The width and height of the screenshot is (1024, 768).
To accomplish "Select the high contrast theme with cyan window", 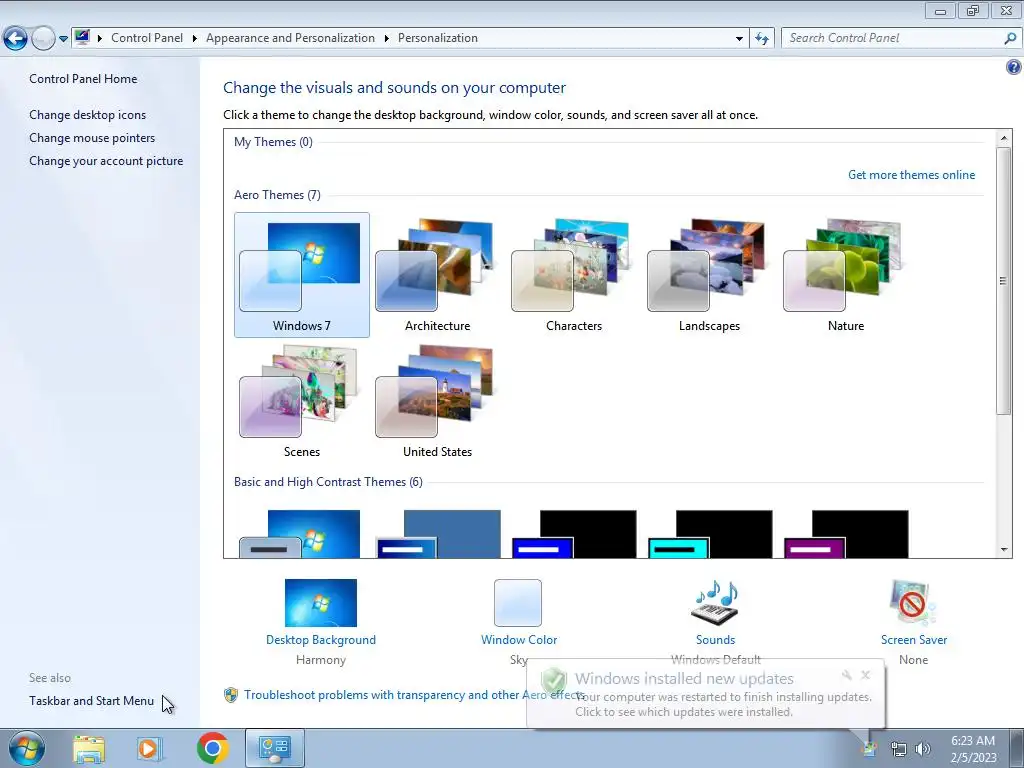I will pos(710,534).
